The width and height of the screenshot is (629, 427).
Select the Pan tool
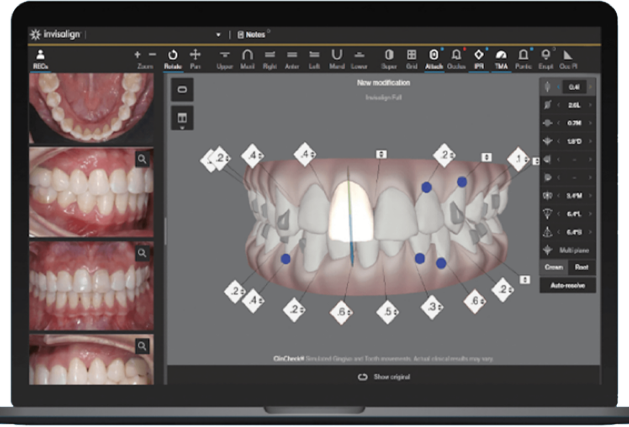(x=195, y=59)
